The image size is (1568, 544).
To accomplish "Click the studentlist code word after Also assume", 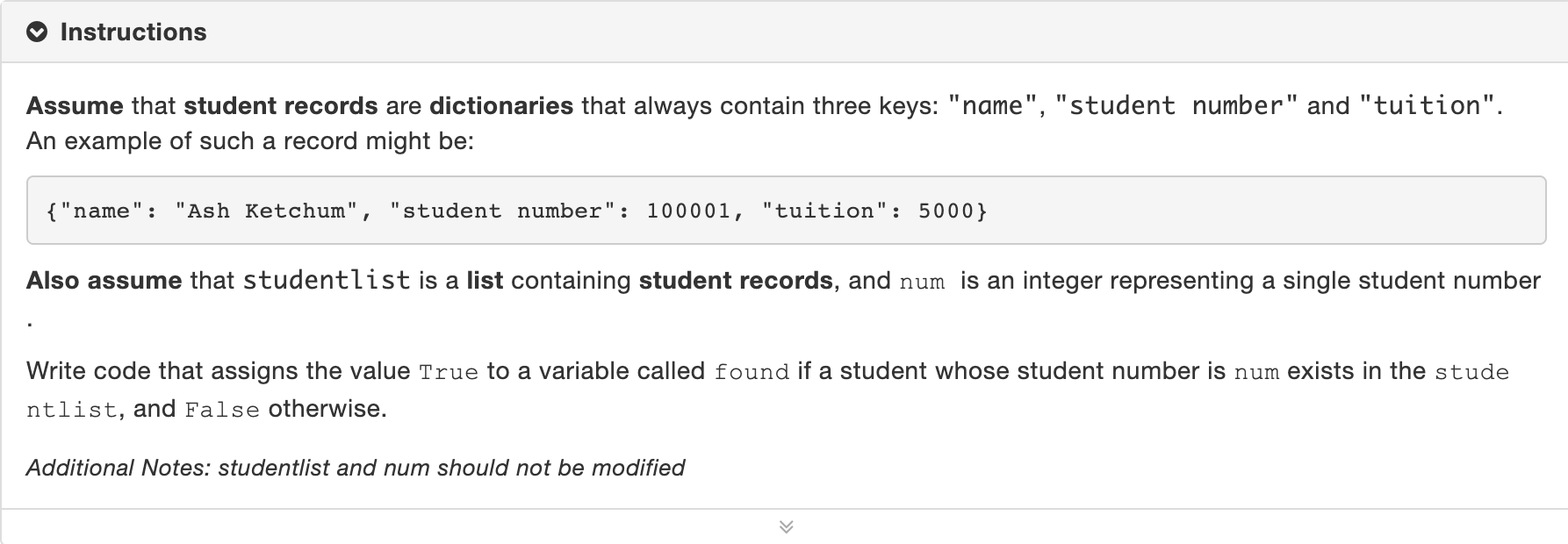I will 326,281.
